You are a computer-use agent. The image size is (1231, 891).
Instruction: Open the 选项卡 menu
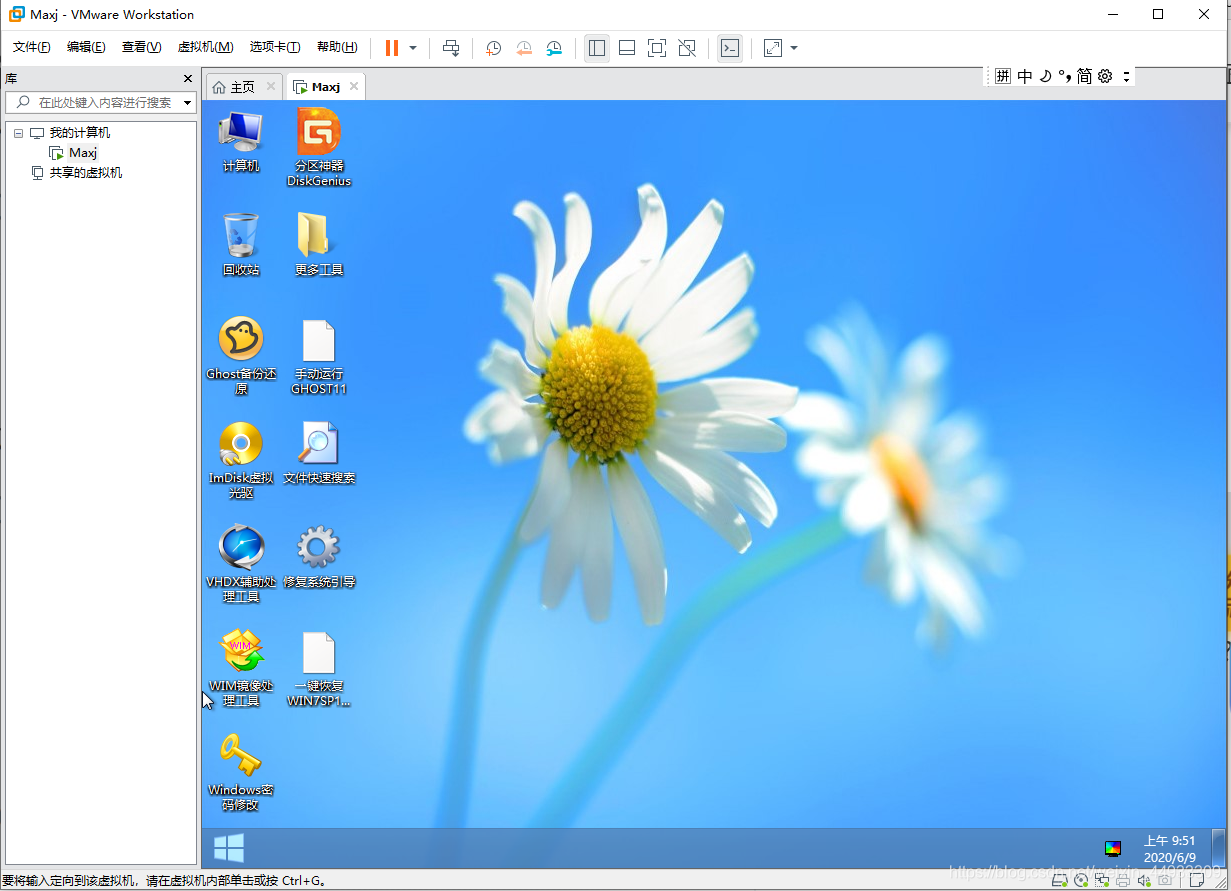[x=275, y=47]
